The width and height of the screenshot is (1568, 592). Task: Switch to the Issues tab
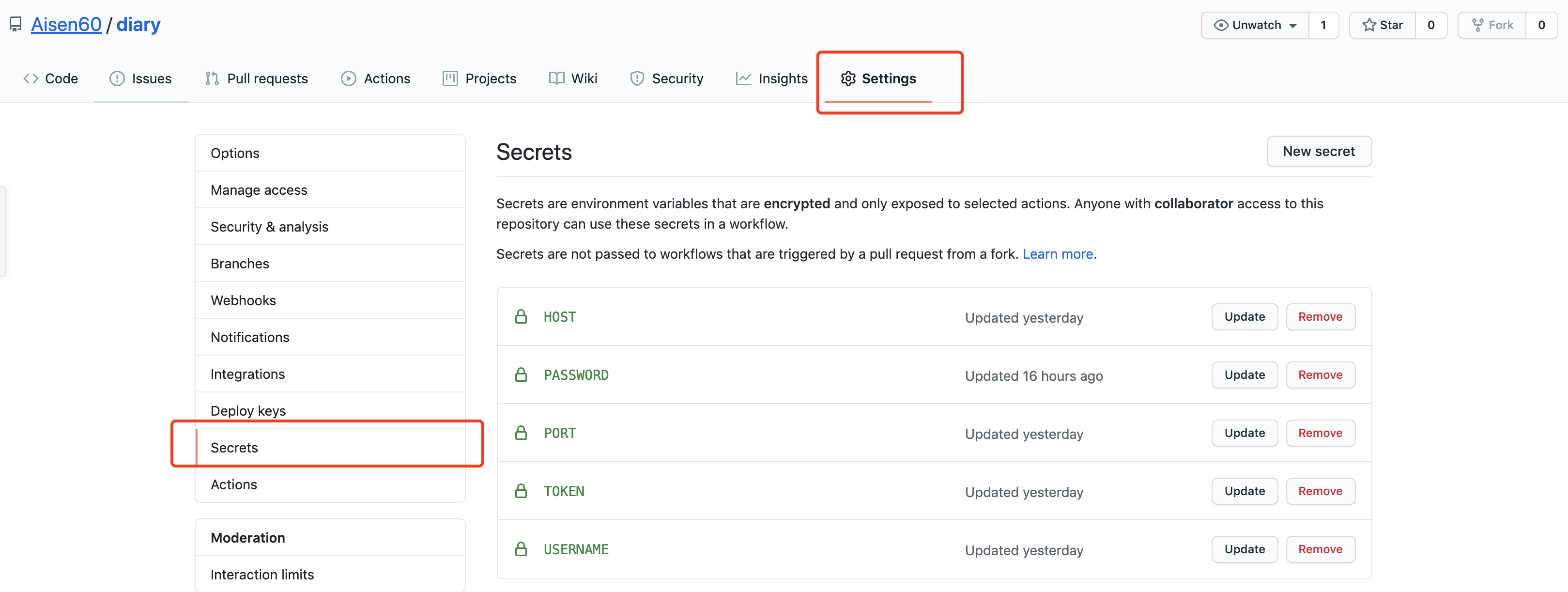(140, 78)
